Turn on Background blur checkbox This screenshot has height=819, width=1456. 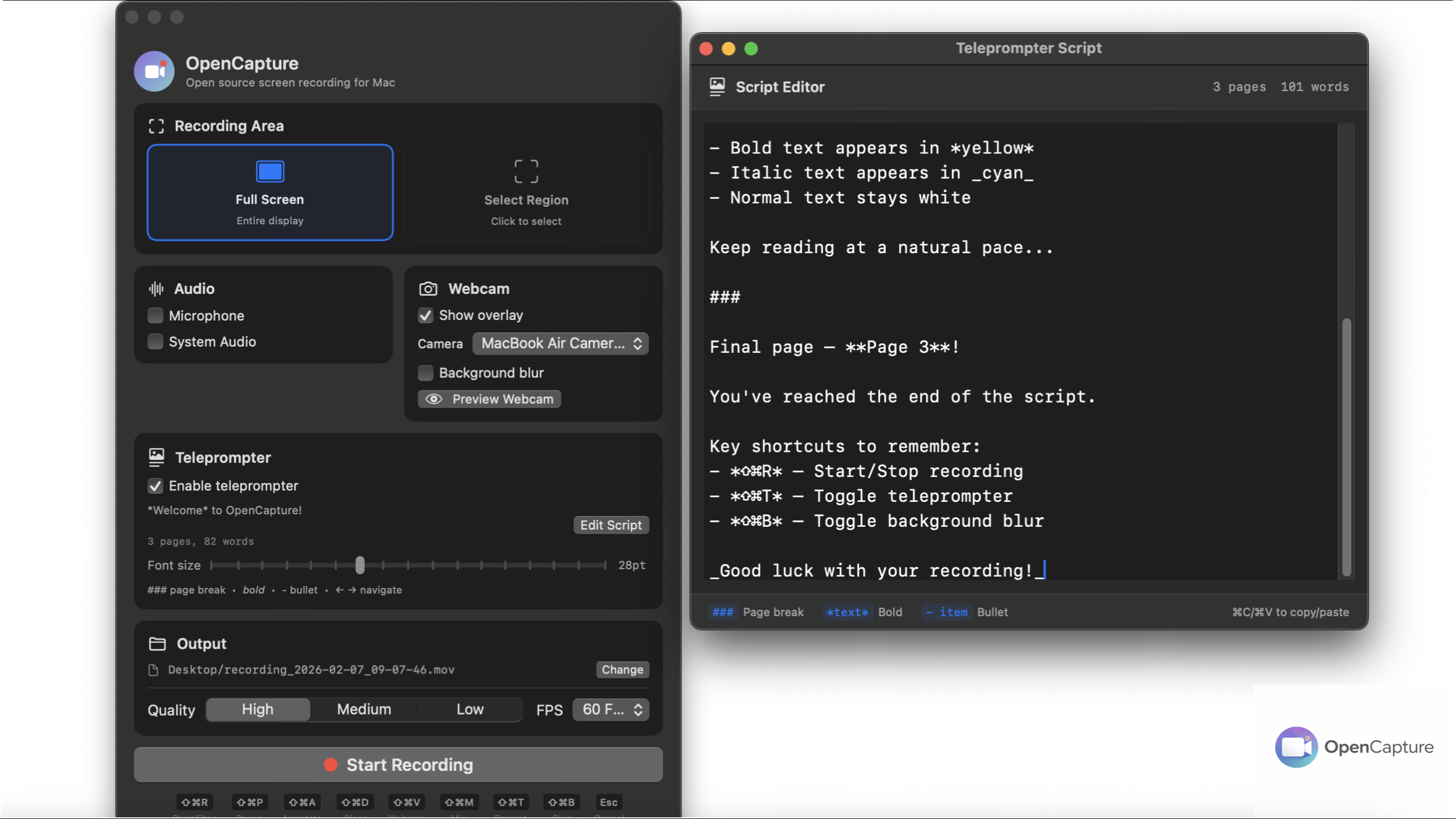(425, 373)
